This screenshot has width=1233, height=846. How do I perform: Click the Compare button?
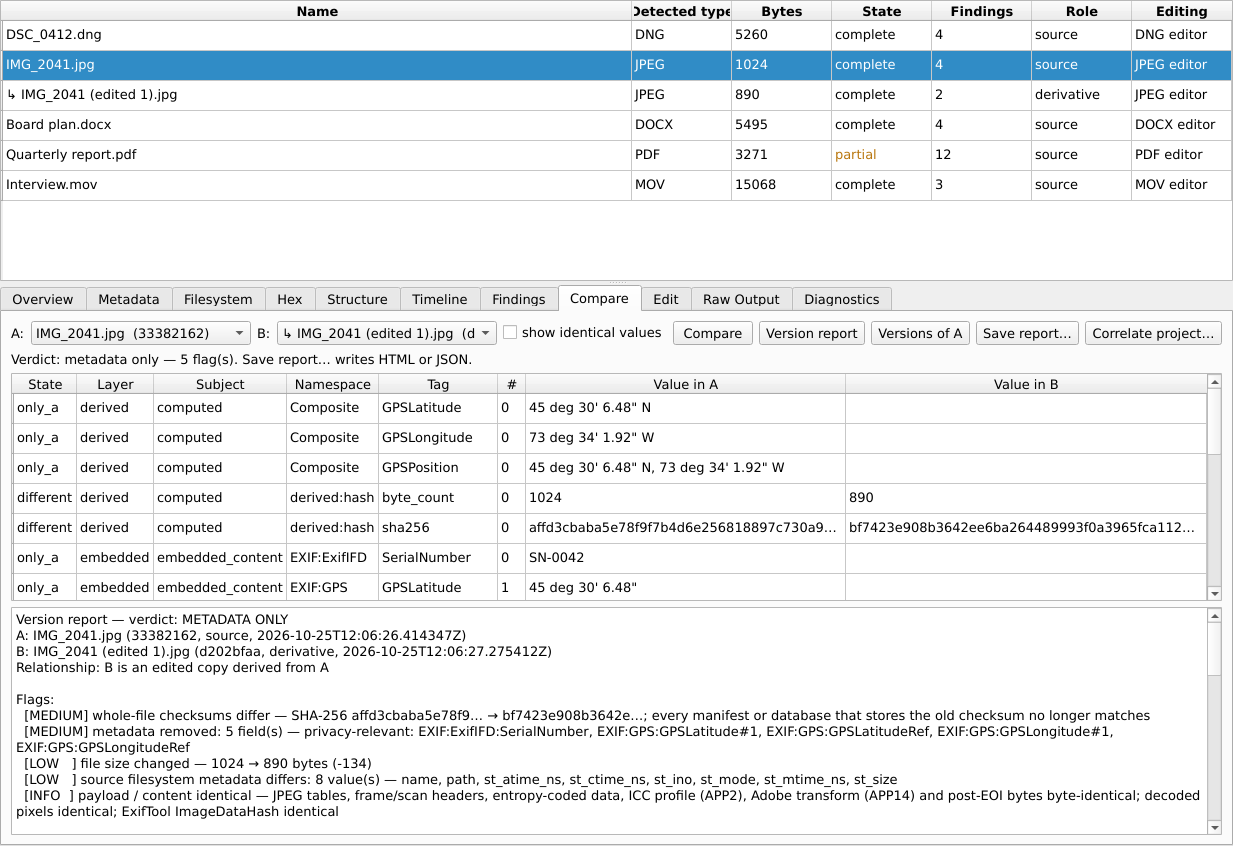pyautogui.click(x=713, y=333)
